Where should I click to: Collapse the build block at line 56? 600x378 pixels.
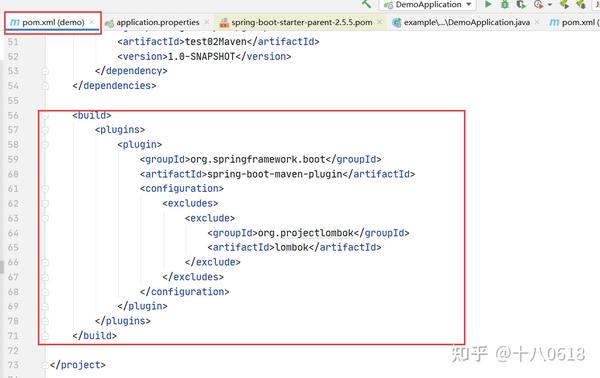click(45, 115)
